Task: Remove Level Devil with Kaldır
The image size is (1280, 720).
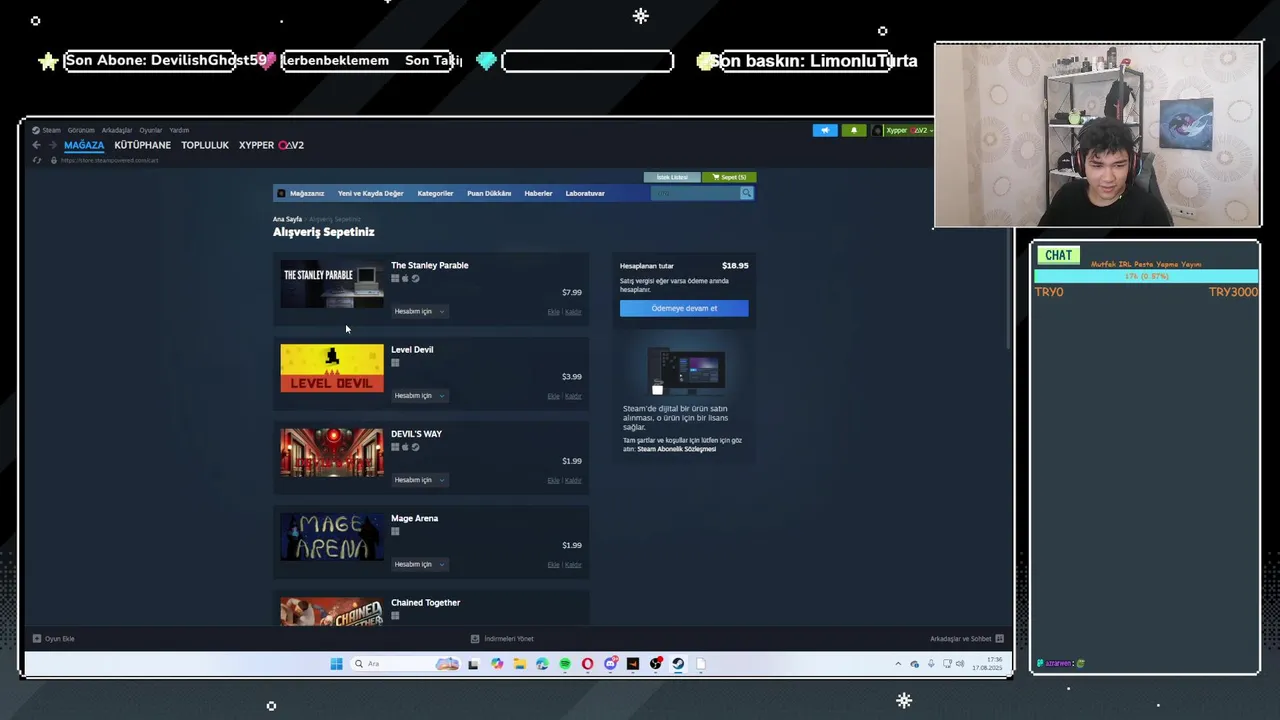Action: (573, 396)
